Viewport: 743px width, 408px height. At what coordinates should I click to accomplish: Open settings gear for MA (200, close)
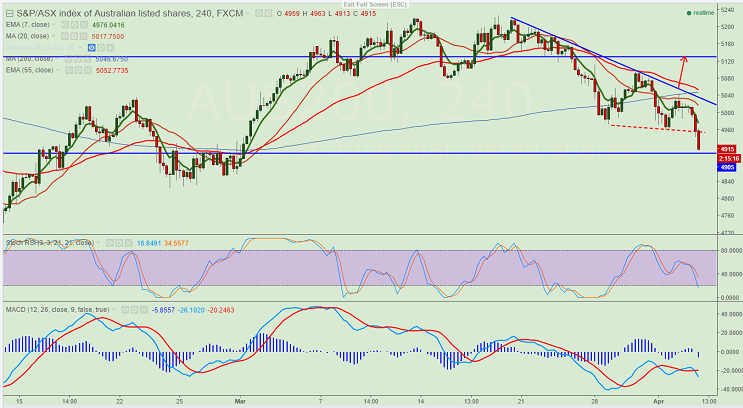(x=78, y=59)
